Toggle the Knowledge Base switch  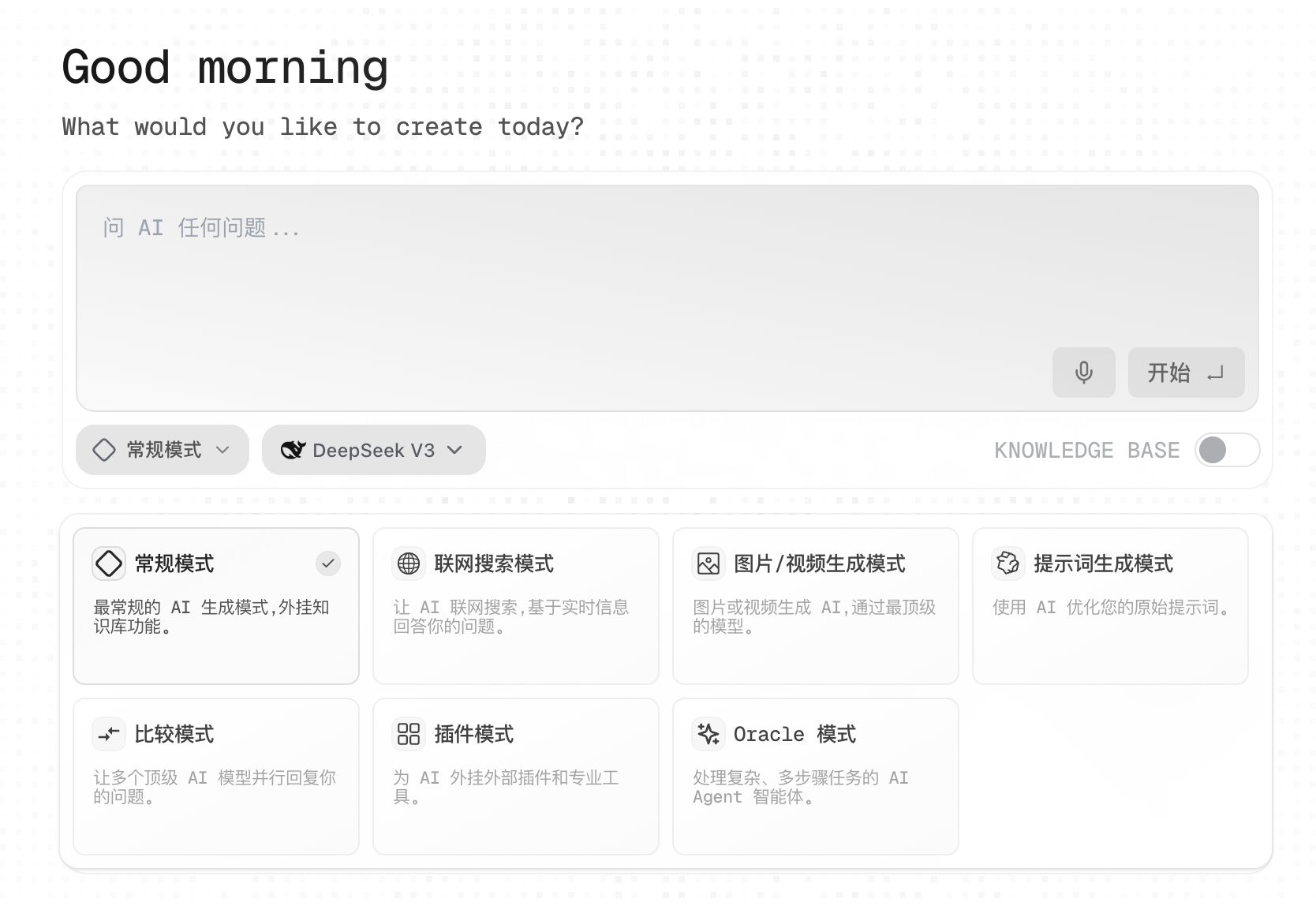[x=1227, y=450]
